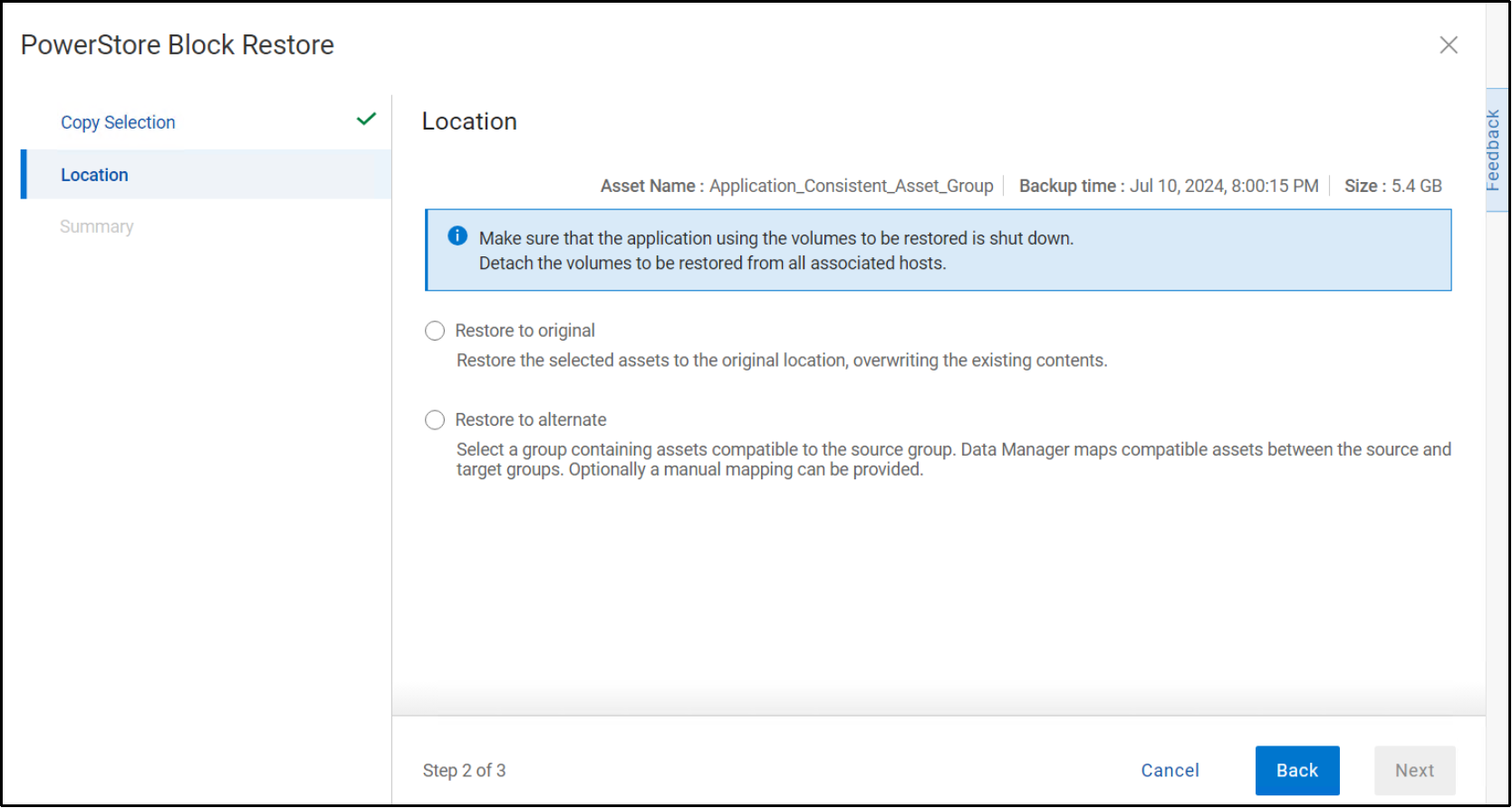Open the Summary step in the sidebar

pyautogui.click(x=97, y=226)
